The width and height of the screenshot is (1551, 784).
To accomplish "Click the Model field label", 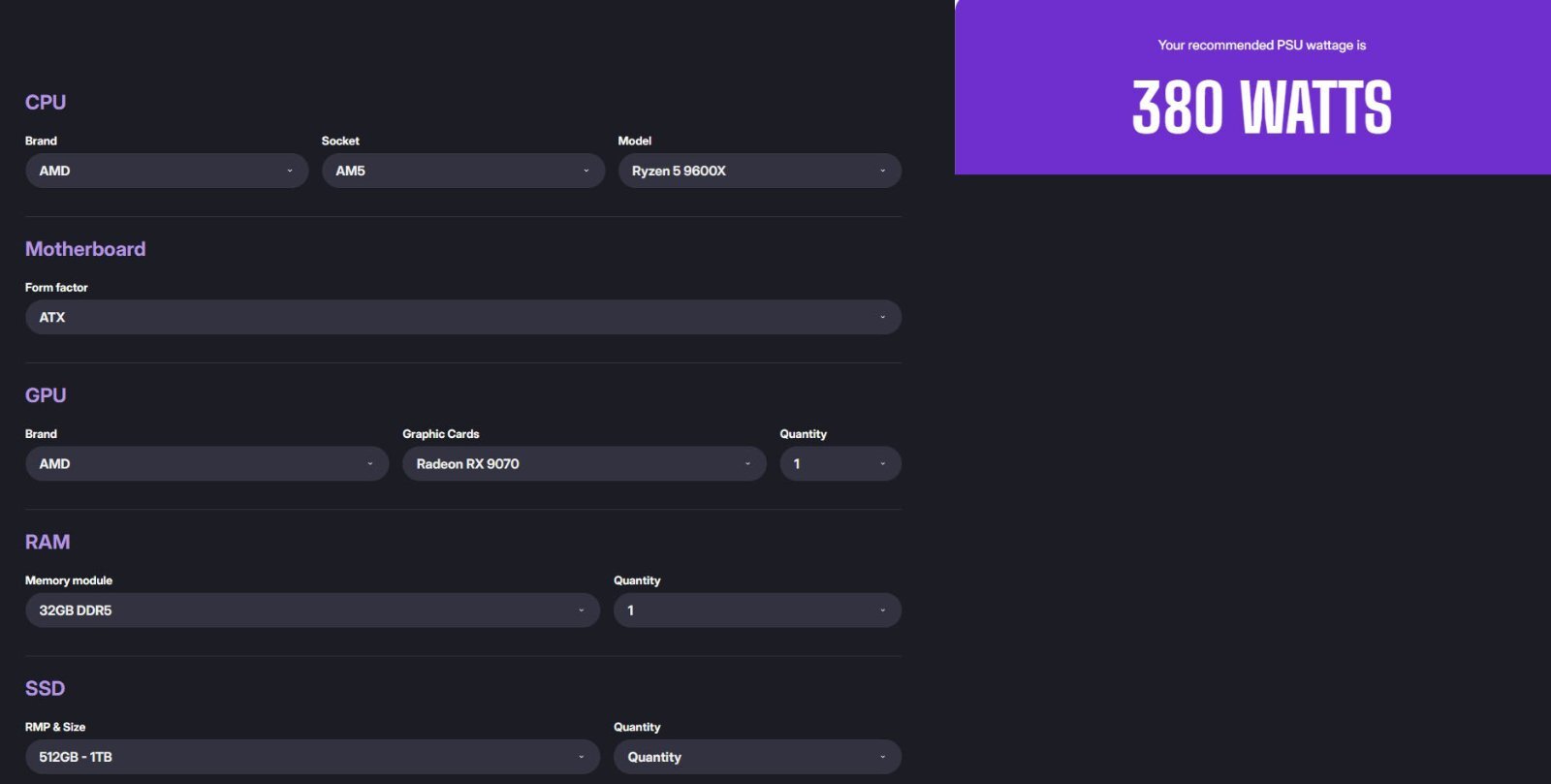I will tap(635, 141).
